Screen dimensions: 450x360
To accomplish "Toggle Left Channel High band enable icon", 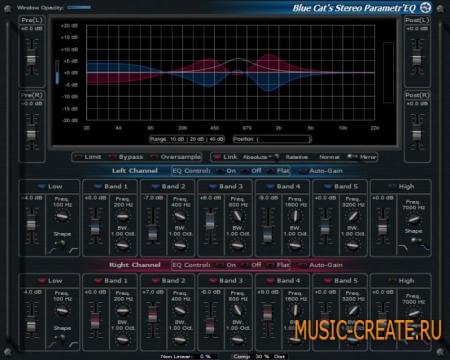I will [392, 186].
